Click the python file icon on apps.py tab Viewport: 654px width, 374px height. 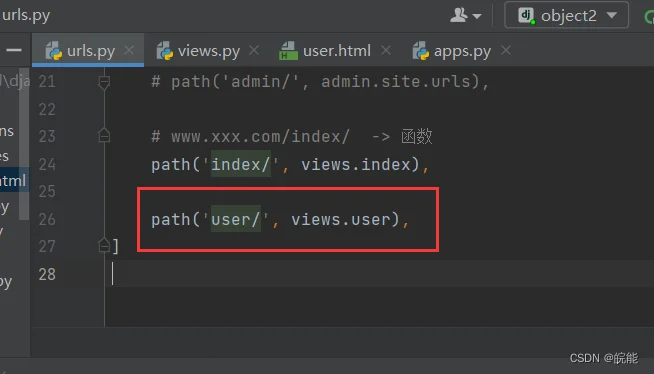coord(421,51)
